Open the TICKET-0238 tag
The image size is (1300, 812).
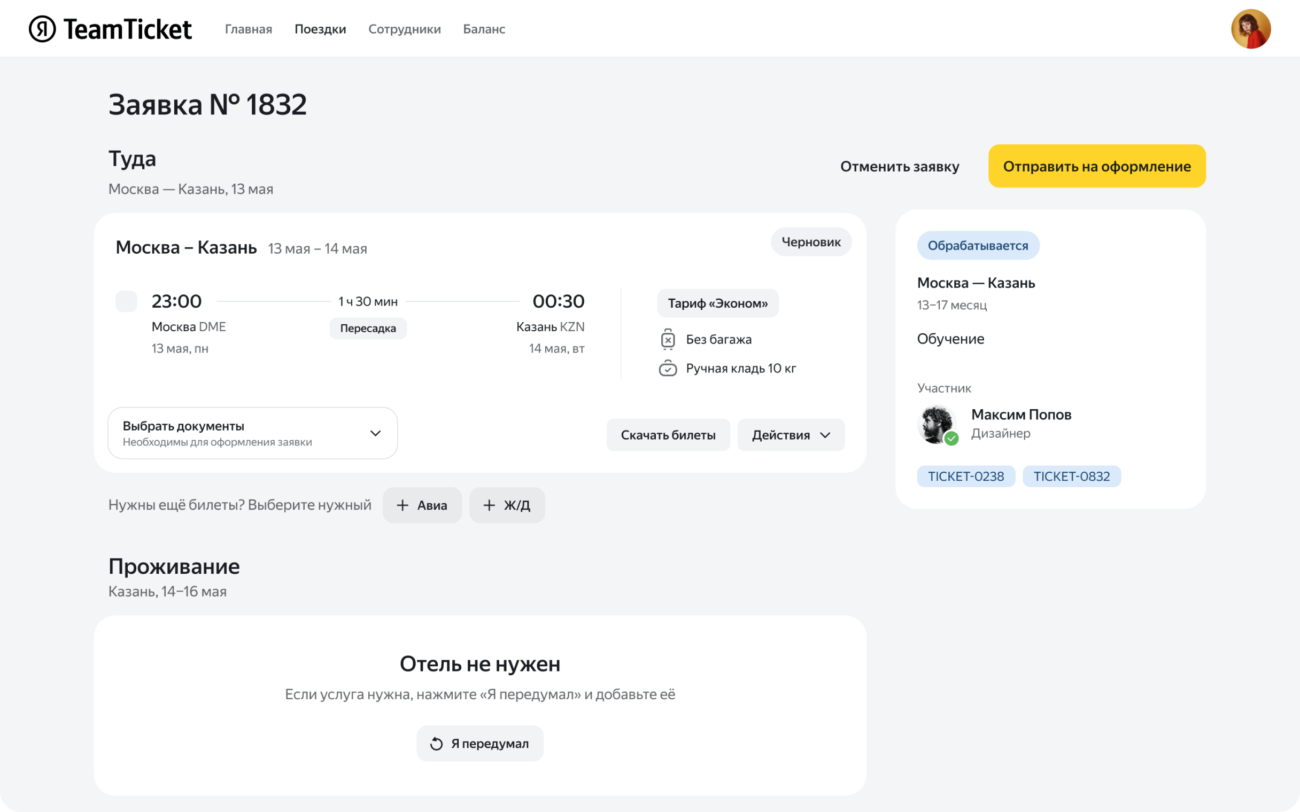966,476
